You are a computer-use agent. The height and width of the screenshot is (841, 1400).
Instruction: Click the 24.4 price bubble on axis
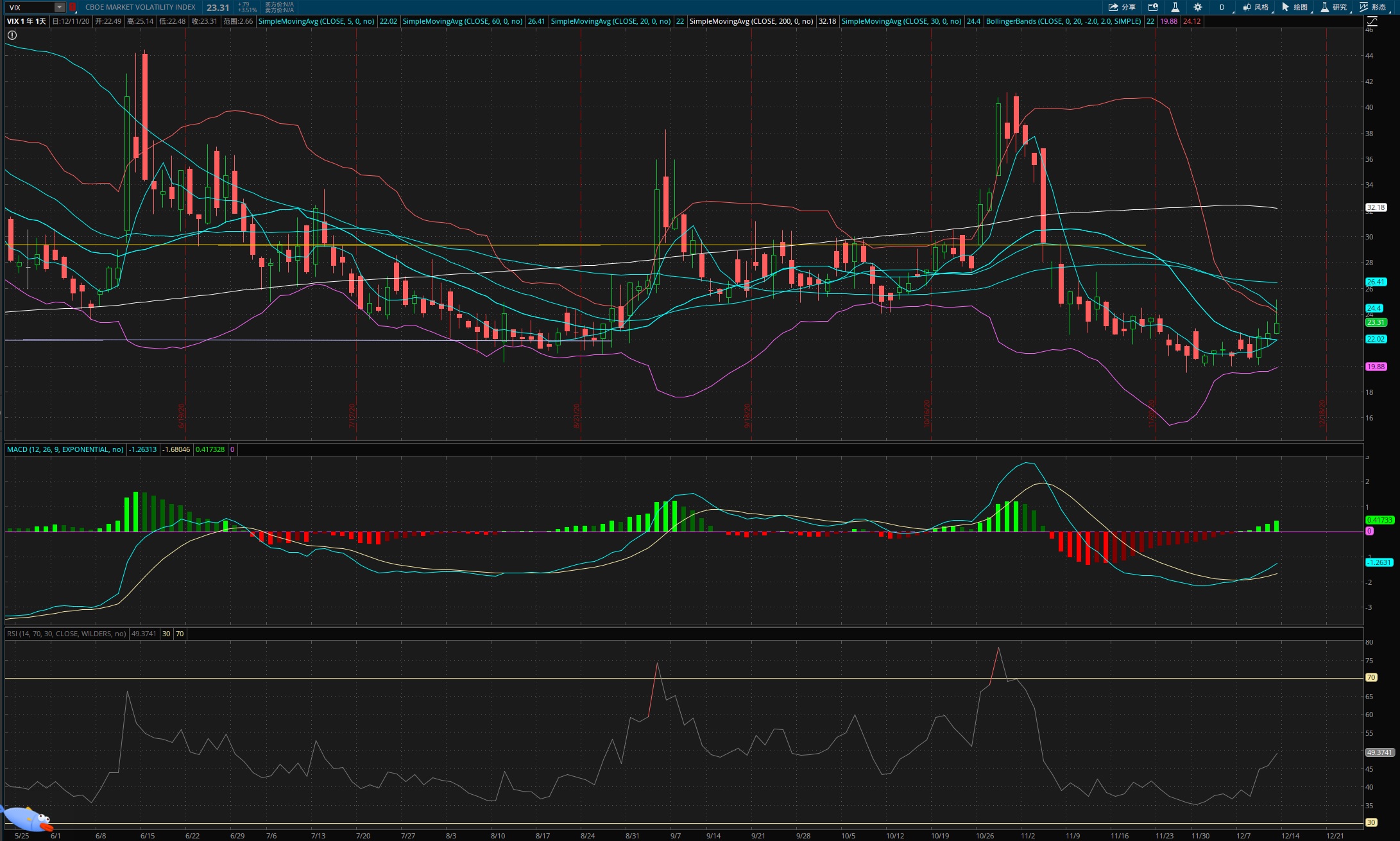tap(1374, 308)
